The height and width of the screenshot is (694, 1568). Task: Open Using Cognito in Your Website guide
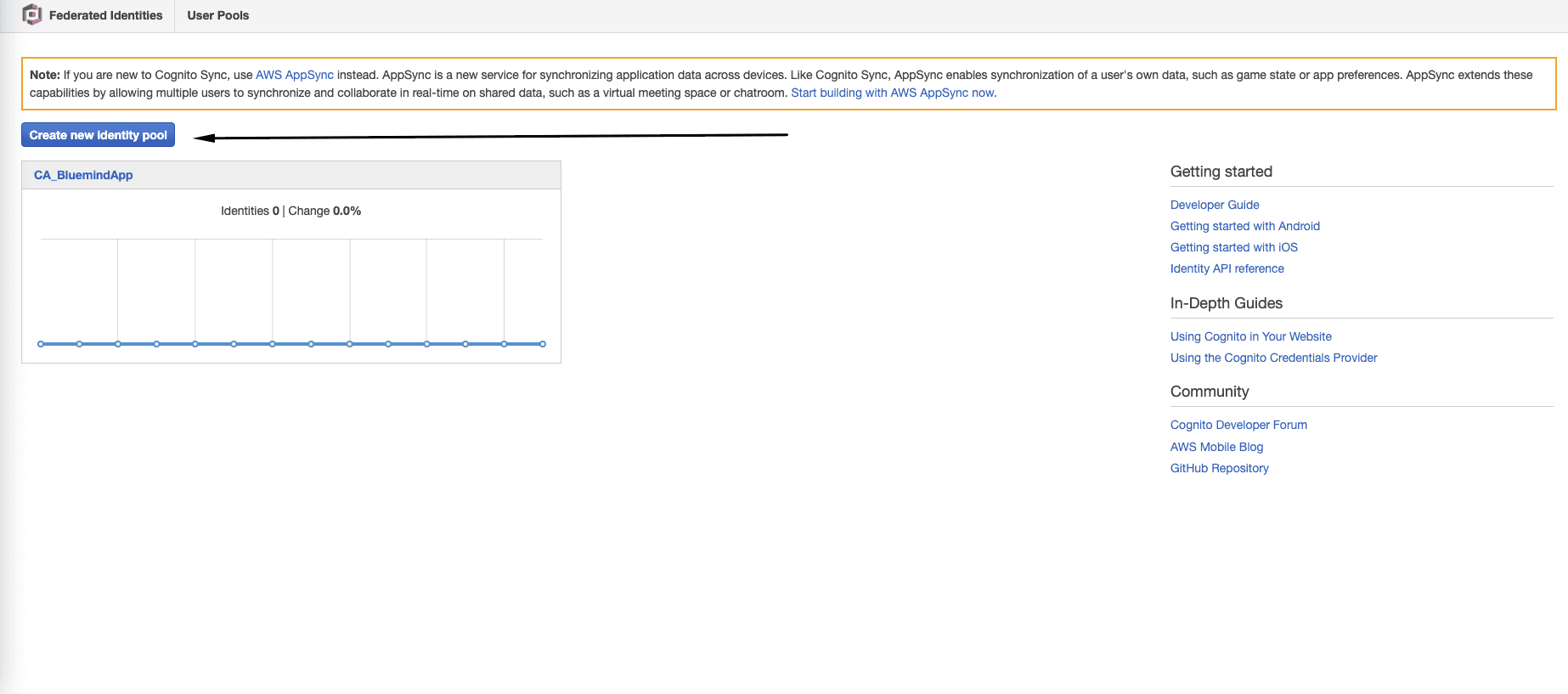(x=1251, y=336)
